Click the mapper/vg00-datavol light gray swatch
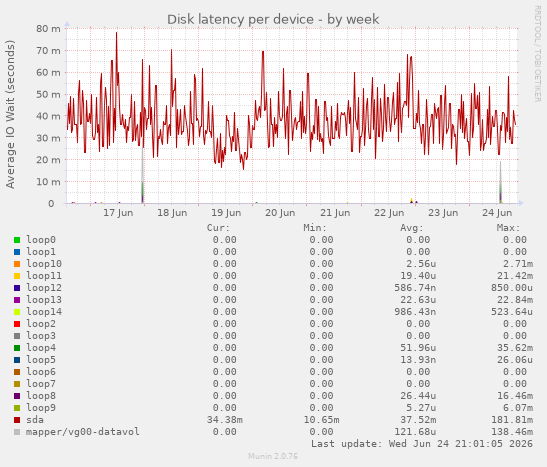This screenshot has height=467, width=547. coord(17,432)
